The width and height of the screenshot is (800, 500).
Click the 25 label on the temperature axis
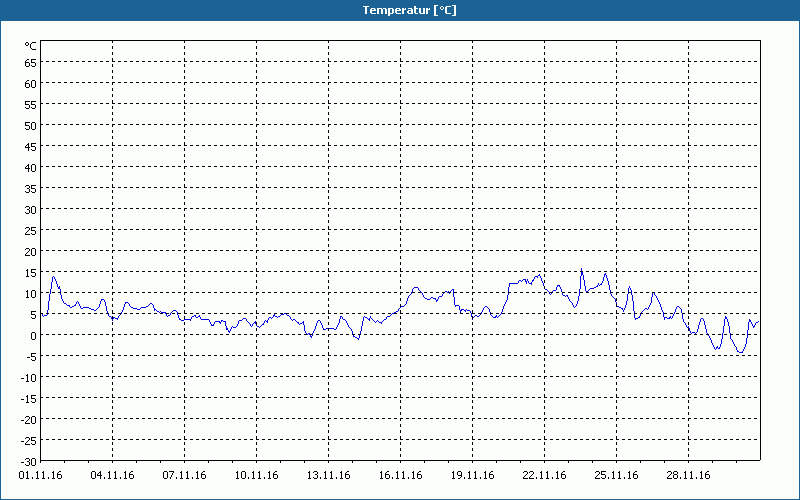[31, 231]
